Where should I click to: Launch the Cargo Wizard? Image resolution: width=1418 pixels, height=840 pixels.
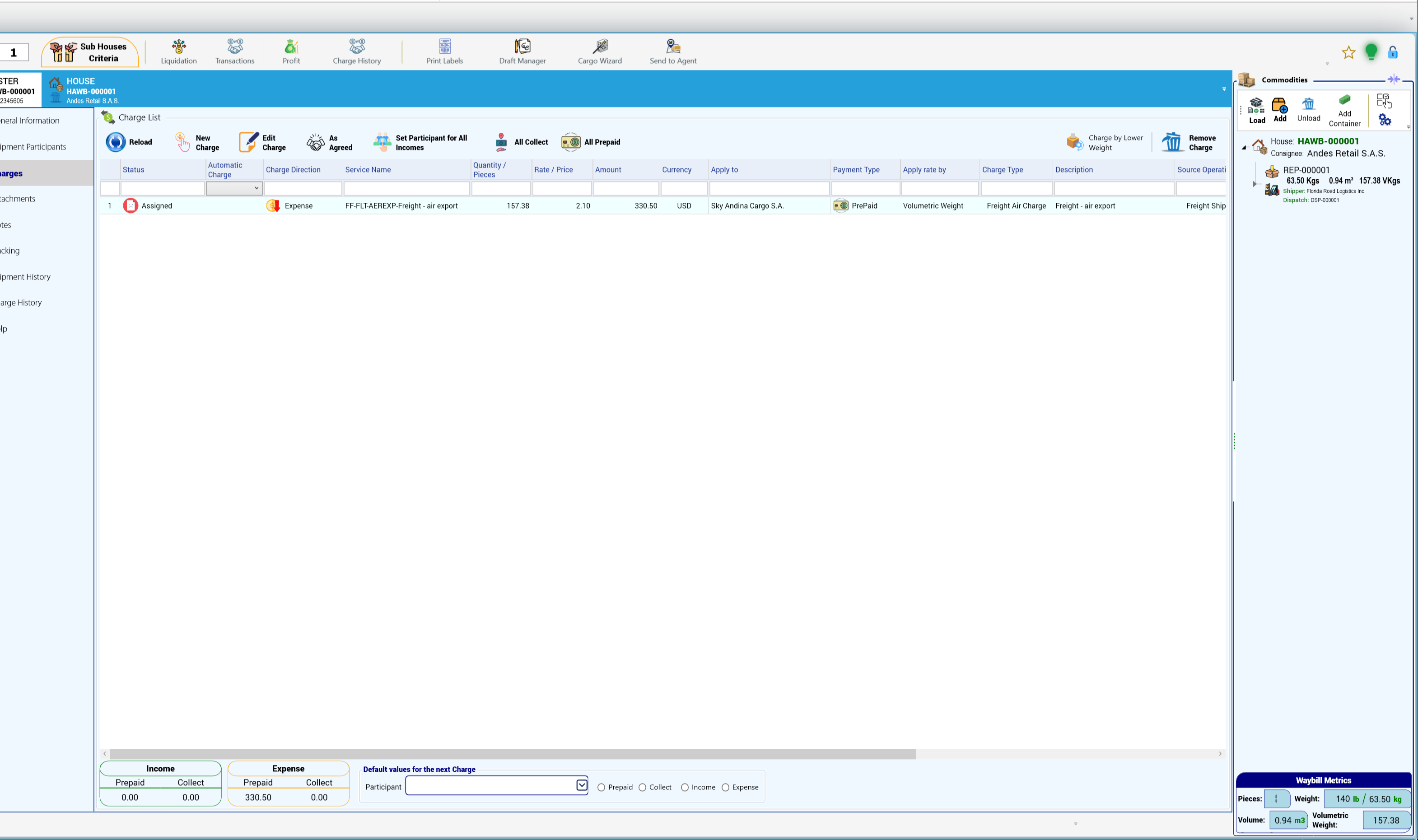click(600, 51)
